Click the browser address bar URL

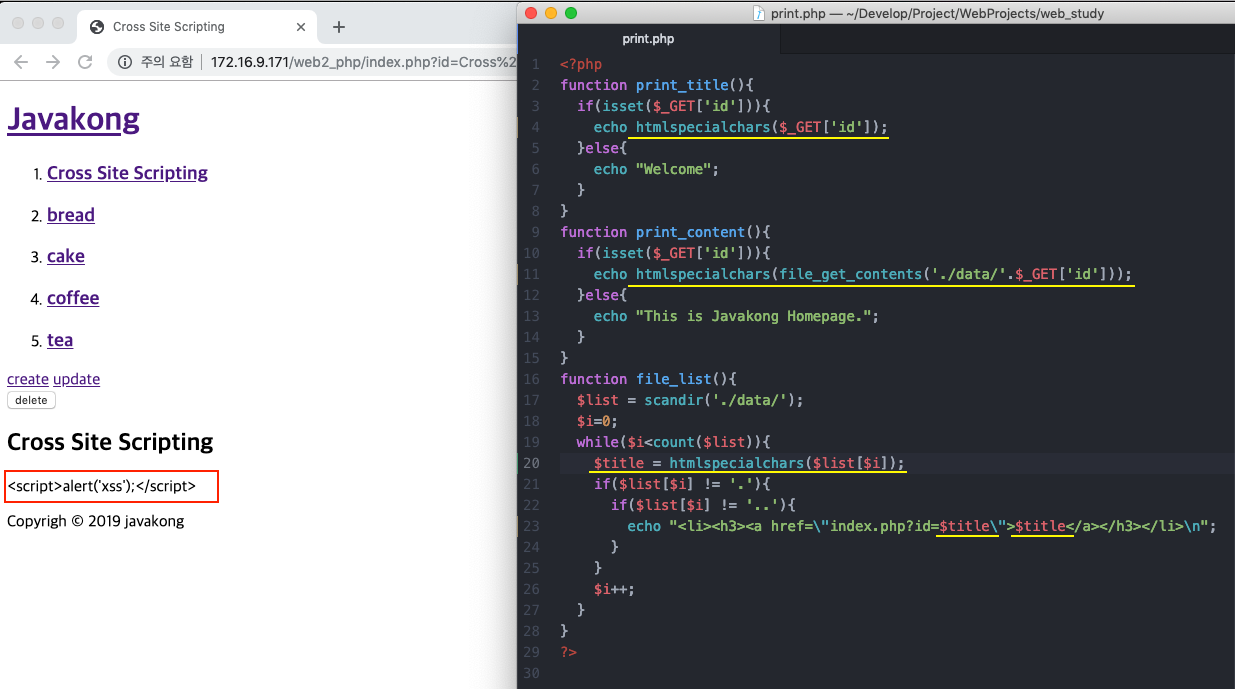tap(363, 62)
